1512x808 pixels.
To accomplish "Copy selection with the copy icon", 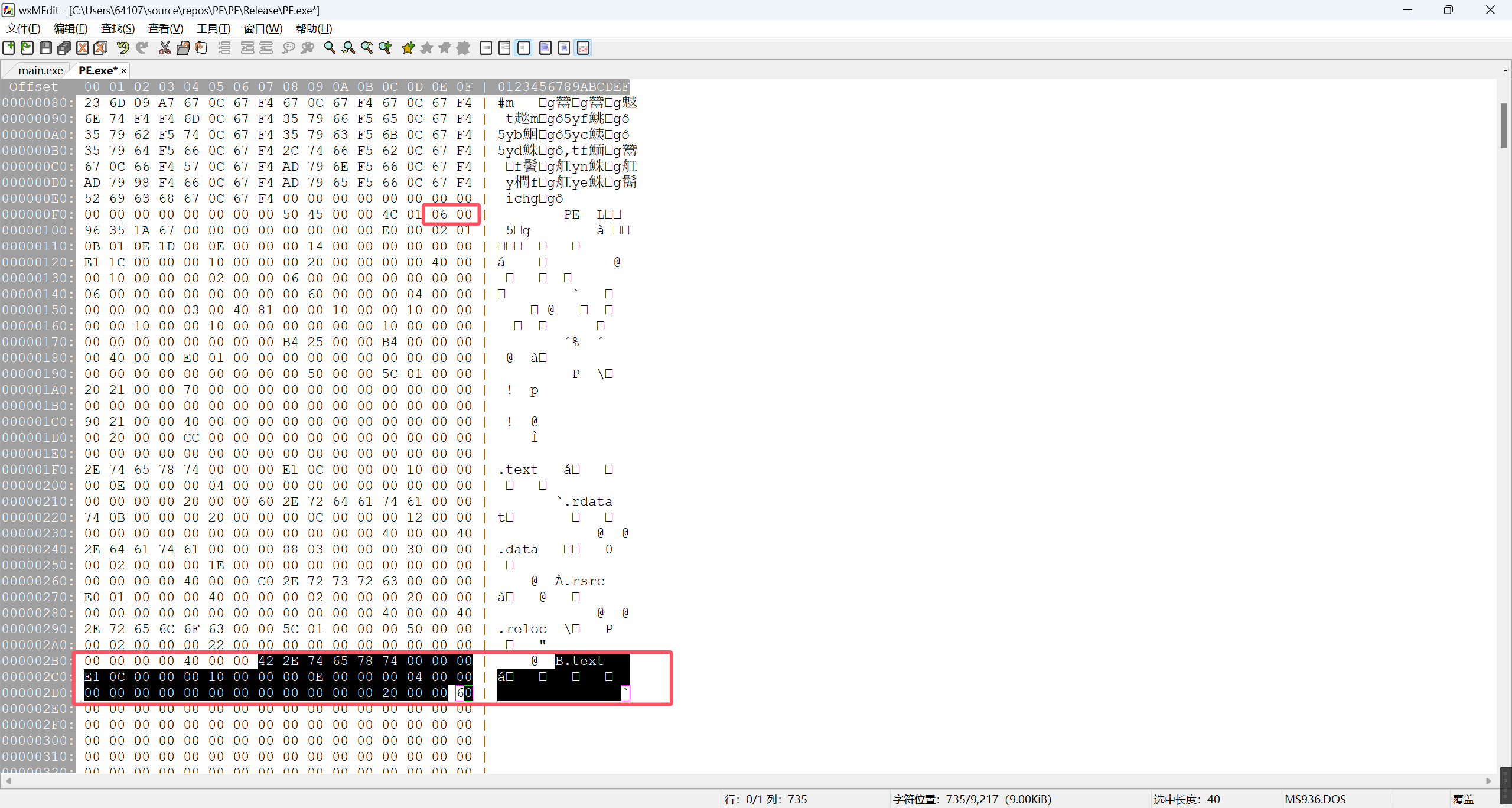I will [183, 48].
